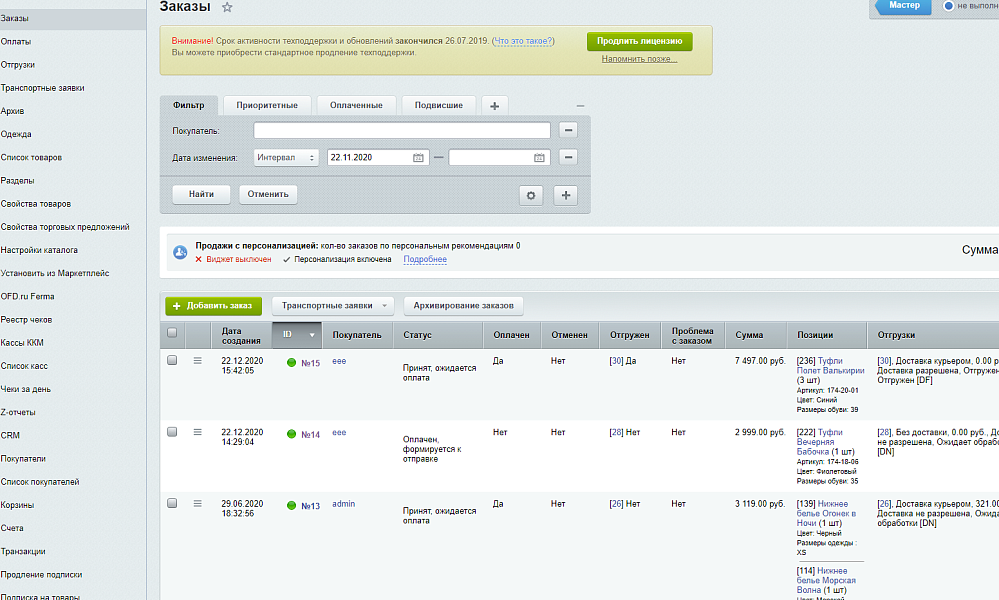The width and height of the screenshot is (999, 600).
Task: Open calendar for the empty end date field
Action: 540,158
